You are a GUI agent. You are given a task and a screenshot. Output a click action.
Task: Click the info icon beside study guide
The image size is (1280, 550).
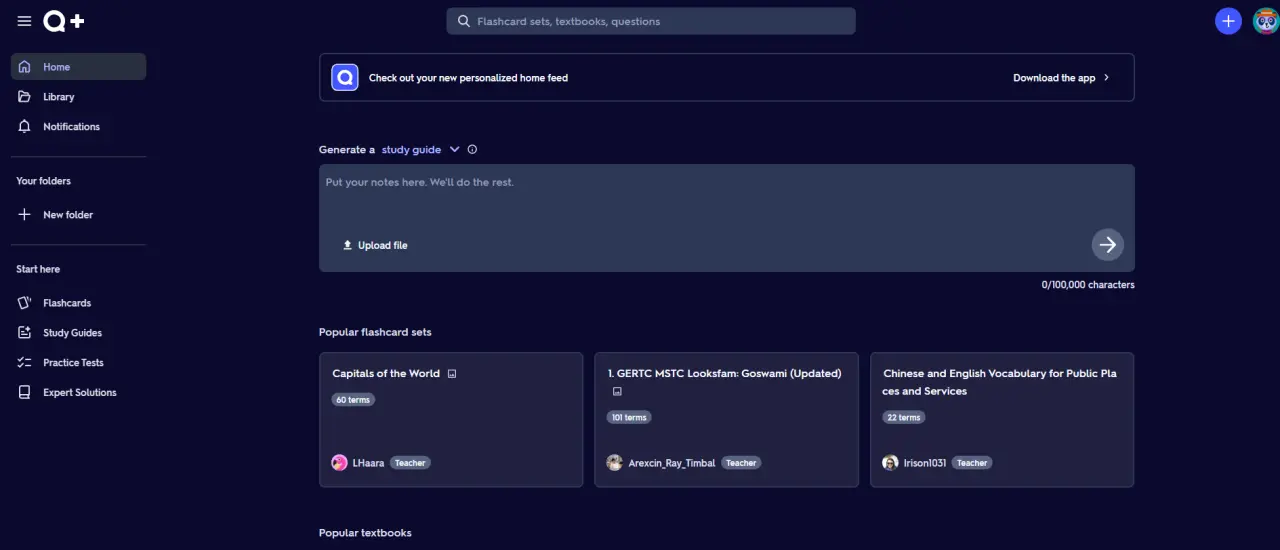(472, 150)
